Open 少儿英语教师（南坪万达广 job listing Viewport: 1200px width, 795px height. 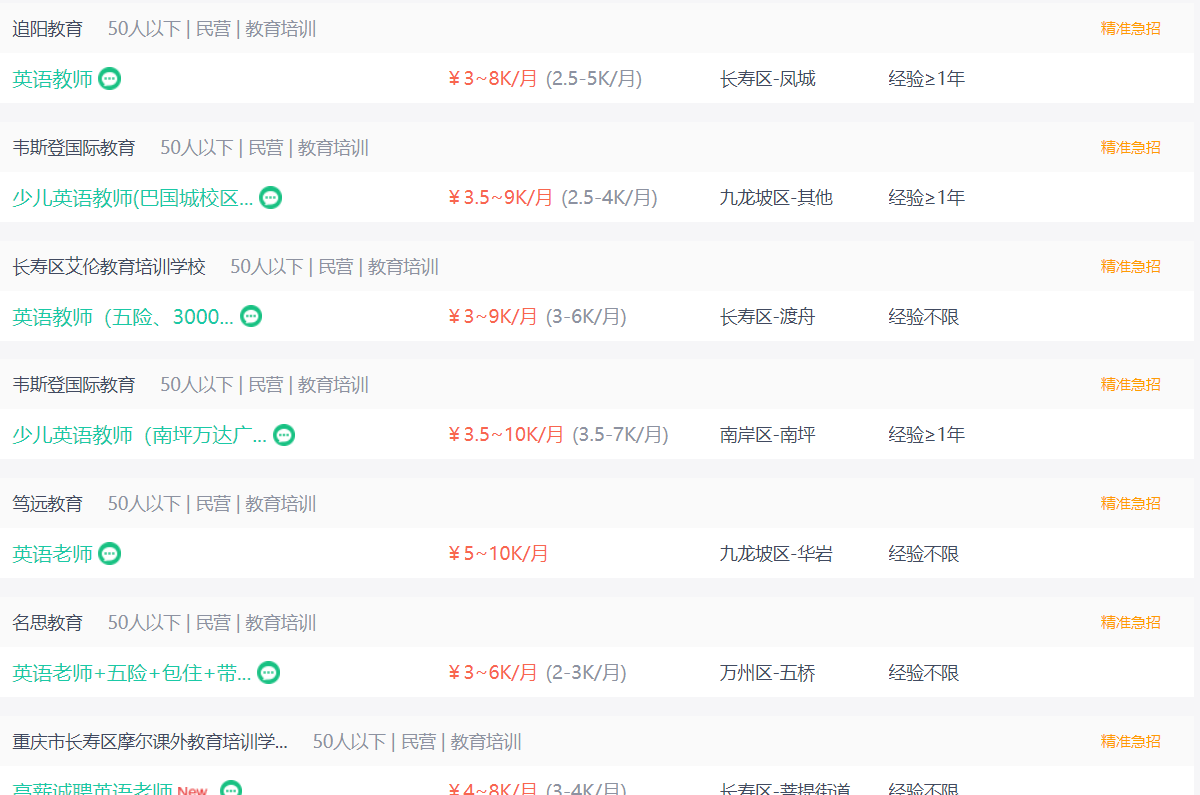tap(139, 435)
